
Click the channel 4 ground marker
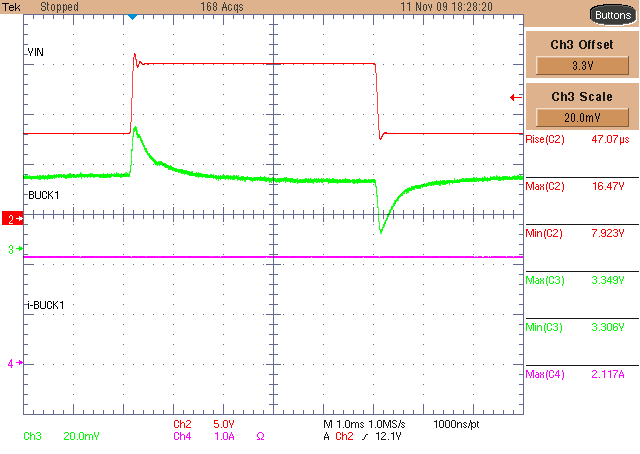[15, 363]
